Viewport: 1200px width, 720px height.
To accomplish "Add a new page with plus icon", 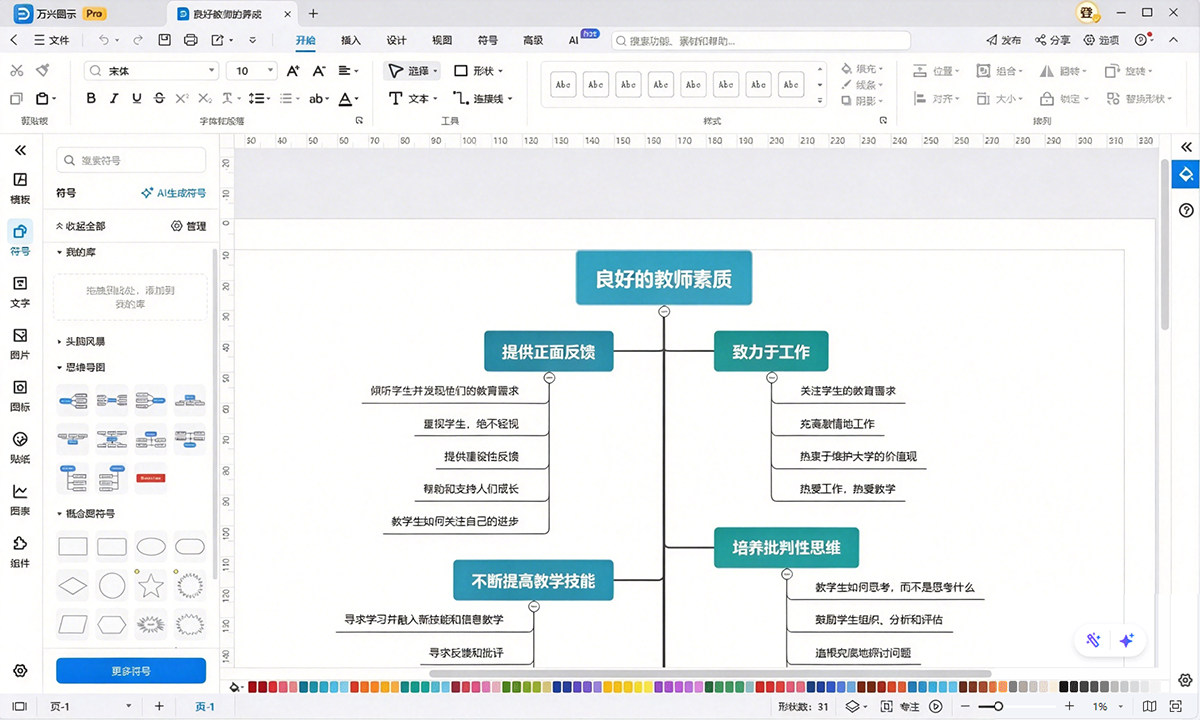I will pos(159,706).
